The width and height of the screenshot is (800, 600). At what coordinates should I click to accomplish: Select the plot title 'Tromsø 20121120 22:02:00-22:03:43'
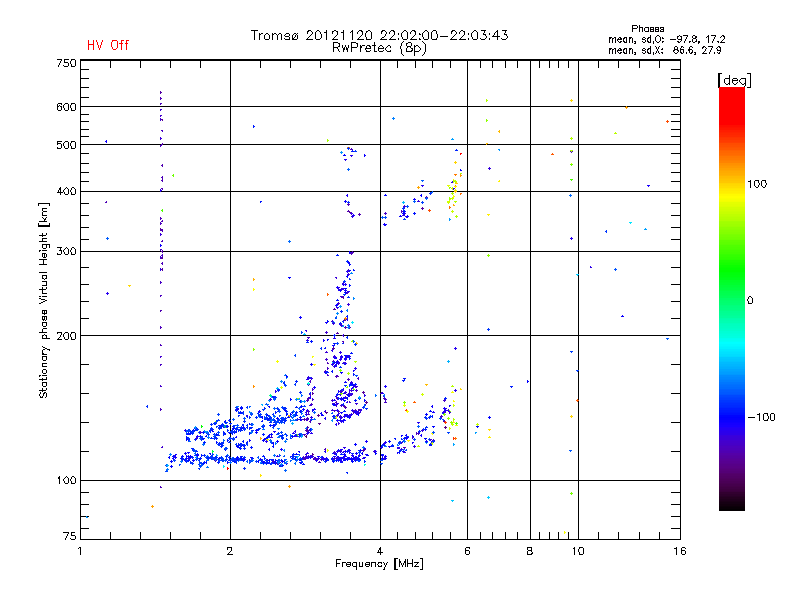coord(379,35)
